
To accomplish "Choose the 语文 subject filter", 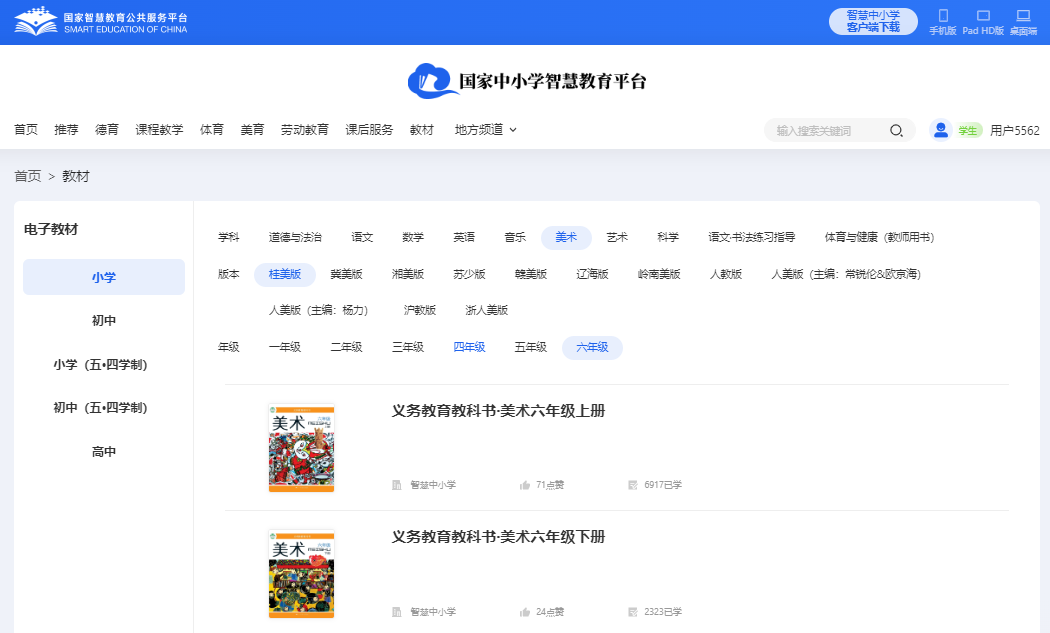I will point(362,237).
